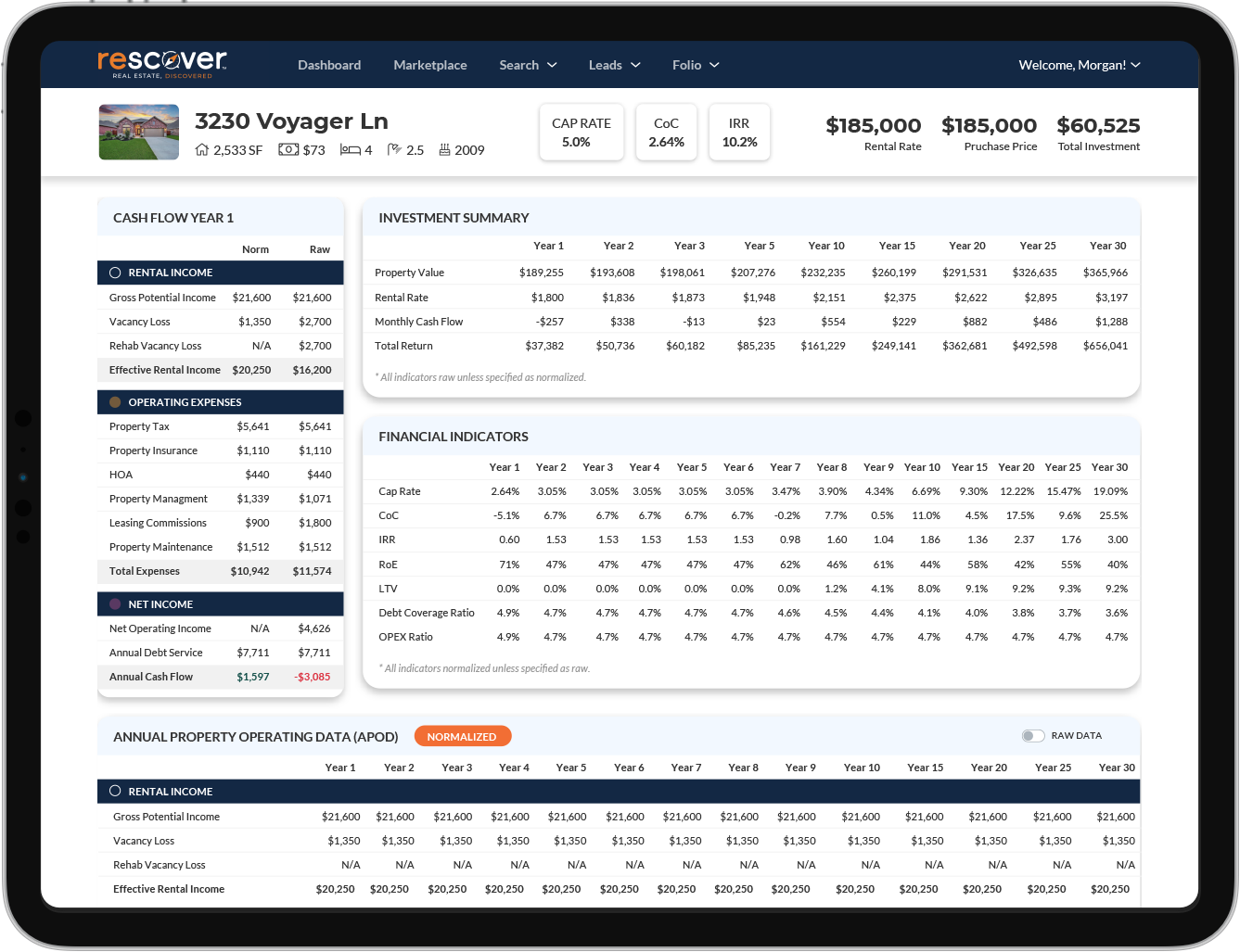
Task: Click the bedroom count bed icon
Action: pos(350,150)
